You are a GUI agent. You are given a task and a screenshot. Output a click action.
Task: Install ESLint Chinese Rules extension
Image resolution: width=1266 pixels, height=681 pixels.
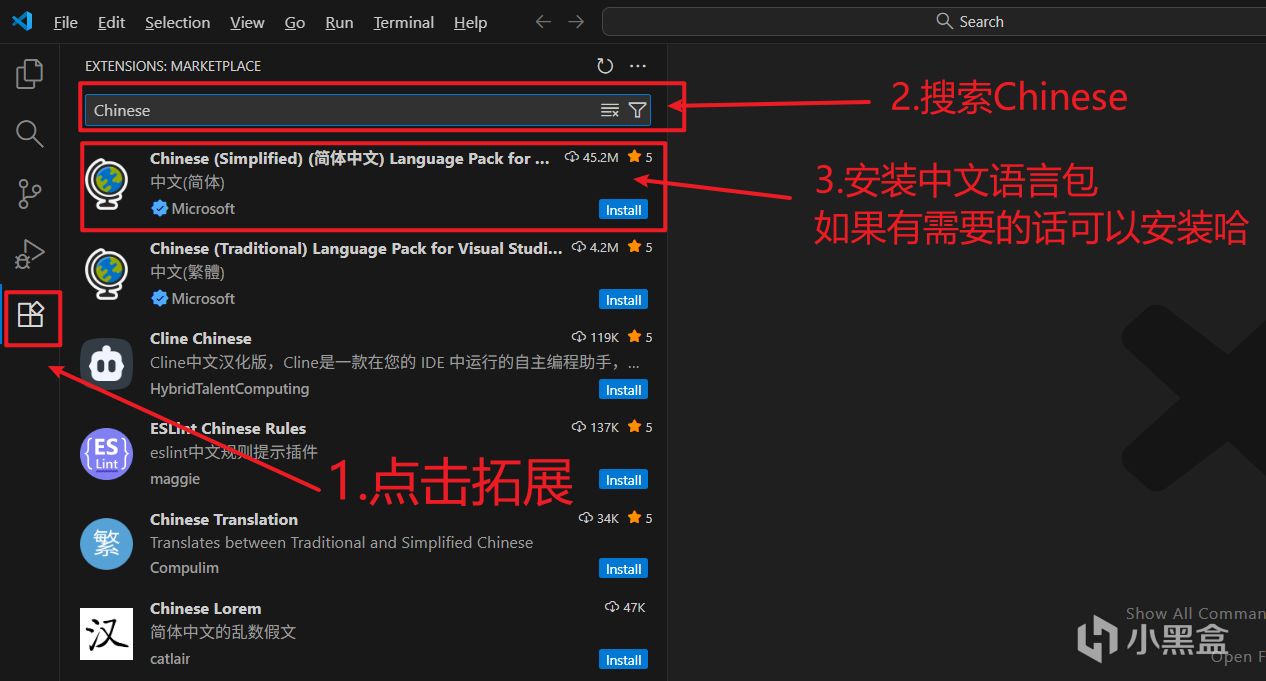[623, 480]
